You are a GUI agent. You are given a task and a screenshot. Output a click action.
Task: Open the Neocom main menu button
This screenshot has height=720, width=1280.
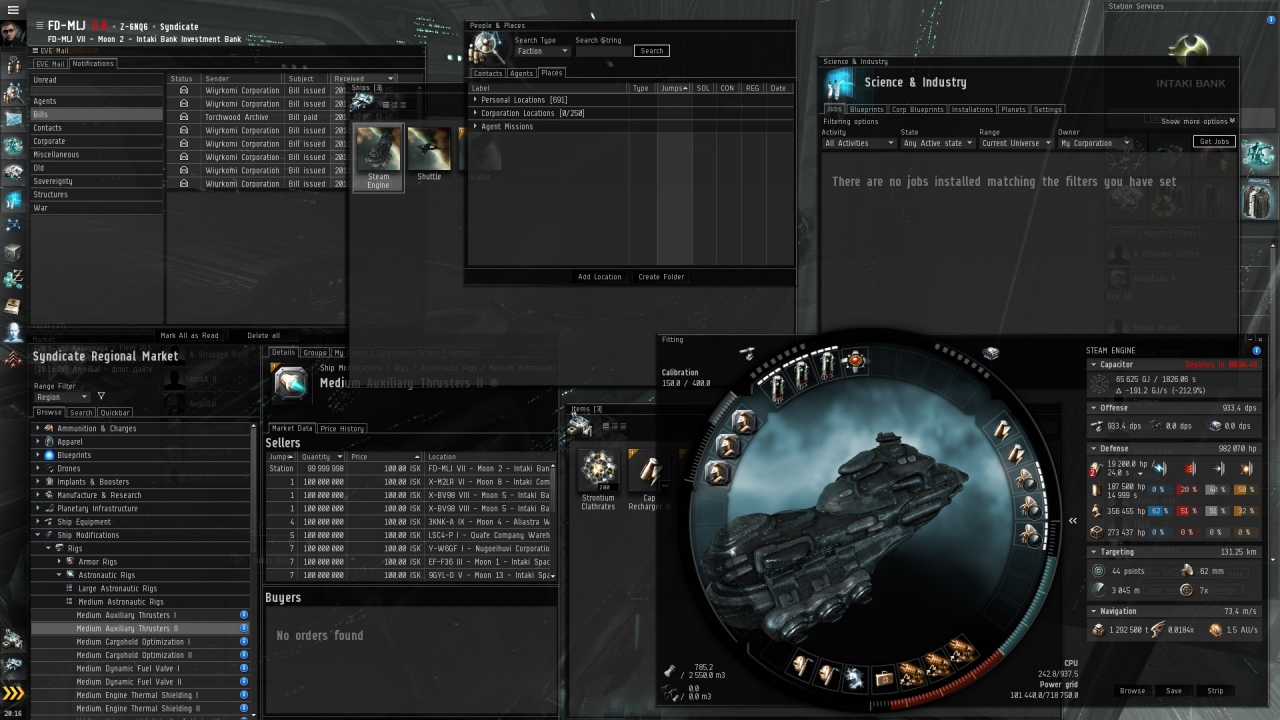(13, 9)
